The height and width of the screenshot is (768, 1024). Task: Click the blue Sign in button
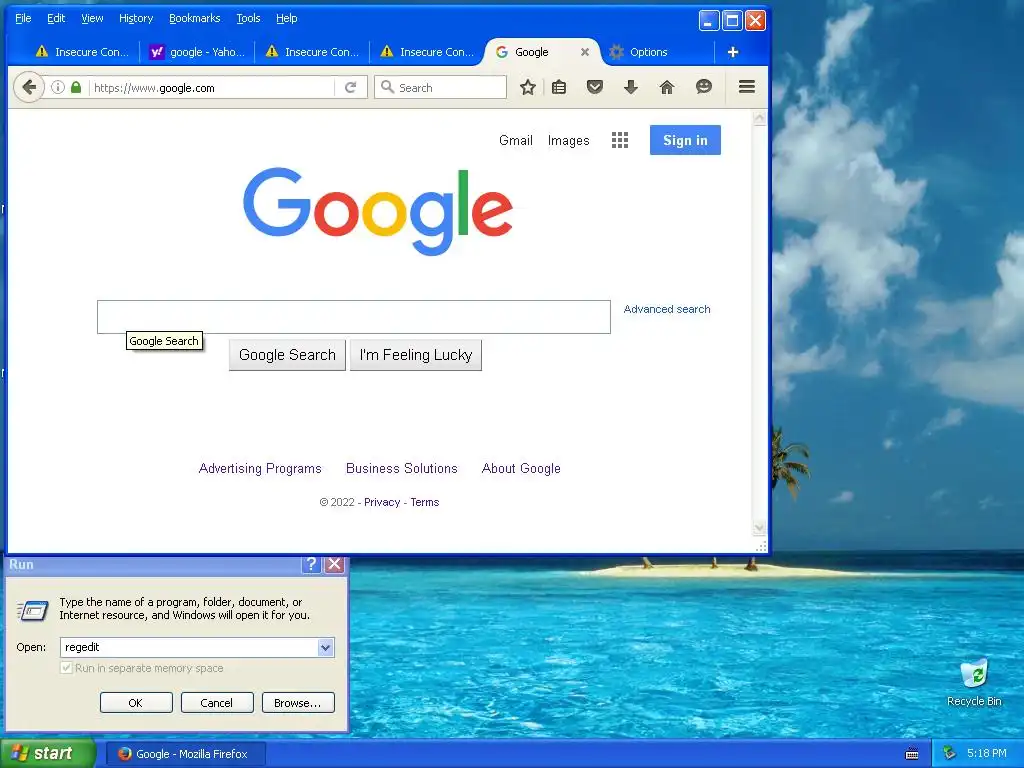tap(685, 140)
